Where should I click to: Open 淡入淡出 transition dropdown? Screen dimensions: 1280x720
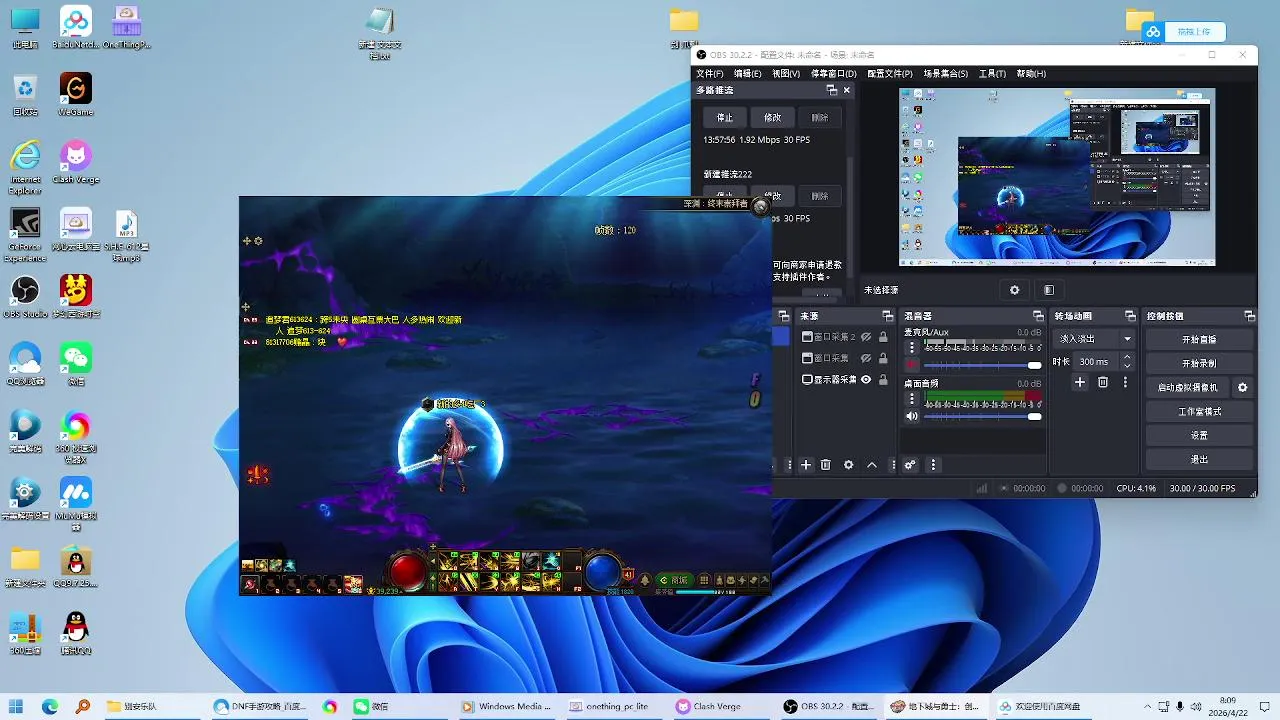coord(1094,339)
